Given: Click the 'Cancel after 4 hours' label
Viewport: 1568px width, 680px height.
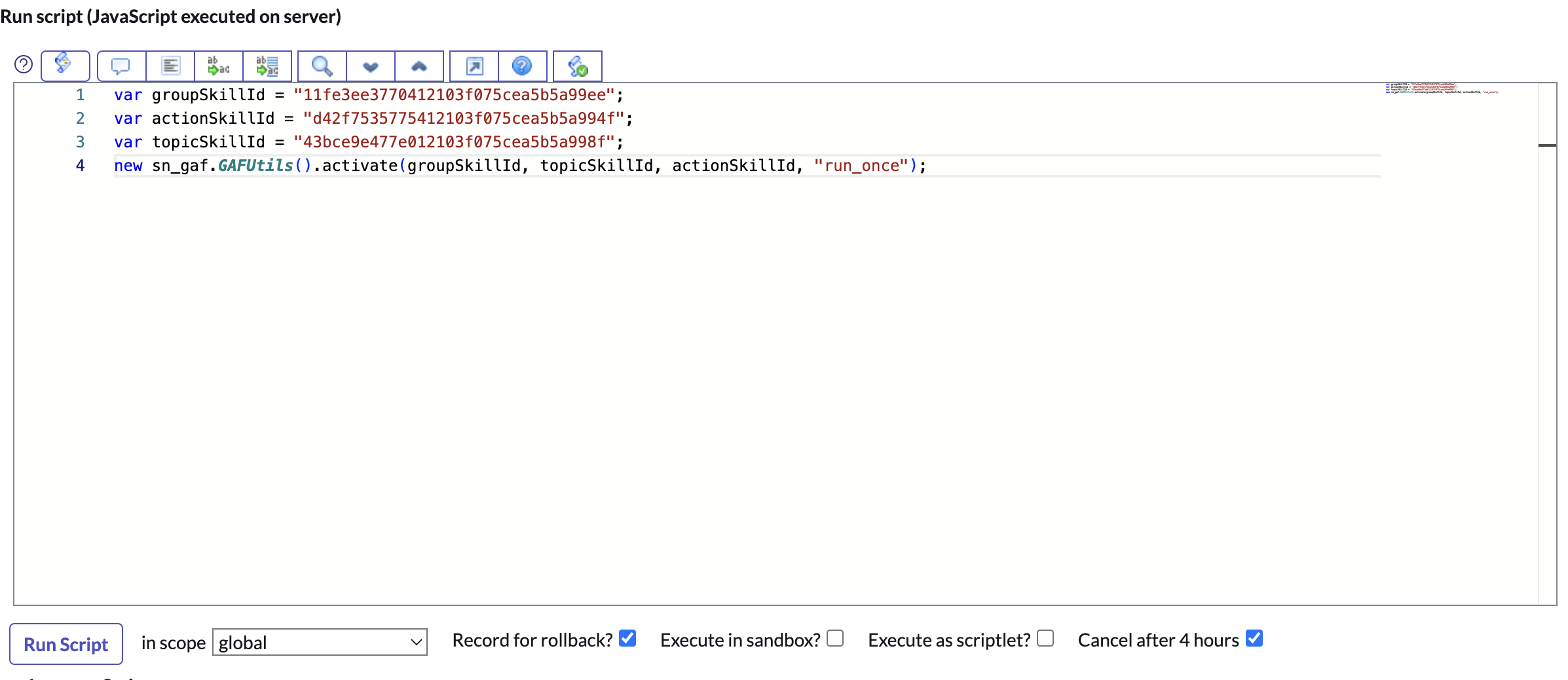Looking at the screenshot, I should pyautogui.click(x=1159, y=640).
